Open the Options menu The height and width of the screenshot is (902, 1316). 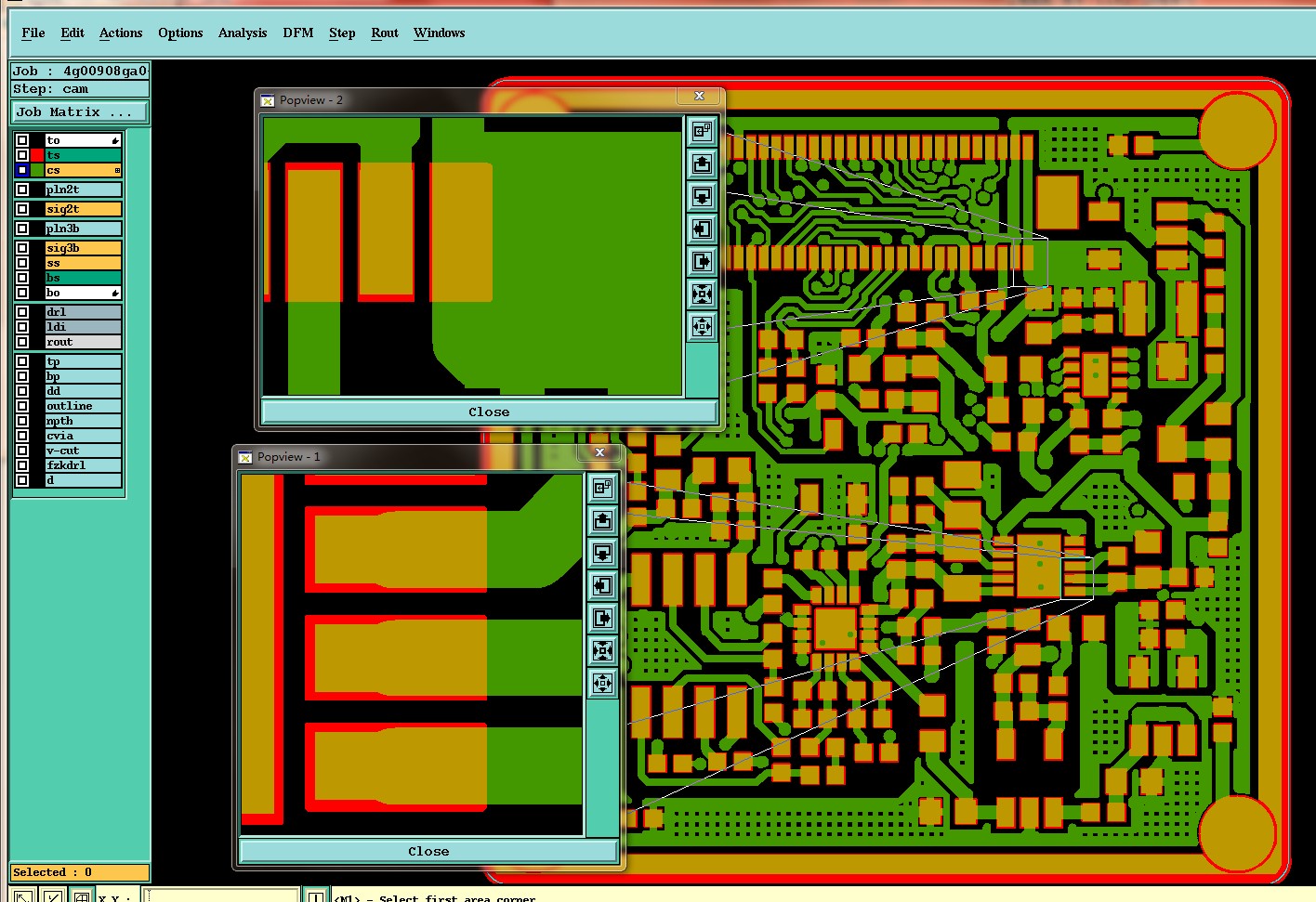(180, 33)
